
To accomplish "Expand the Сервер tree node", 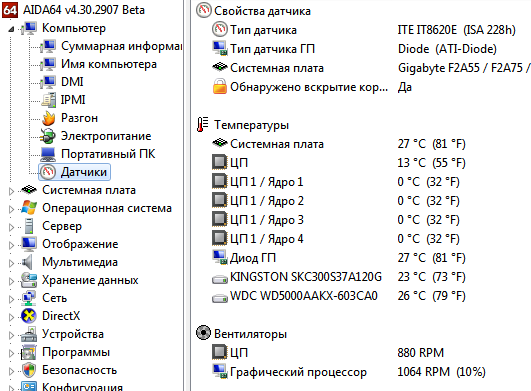I will pyautogui.click(x=11, y=227).
